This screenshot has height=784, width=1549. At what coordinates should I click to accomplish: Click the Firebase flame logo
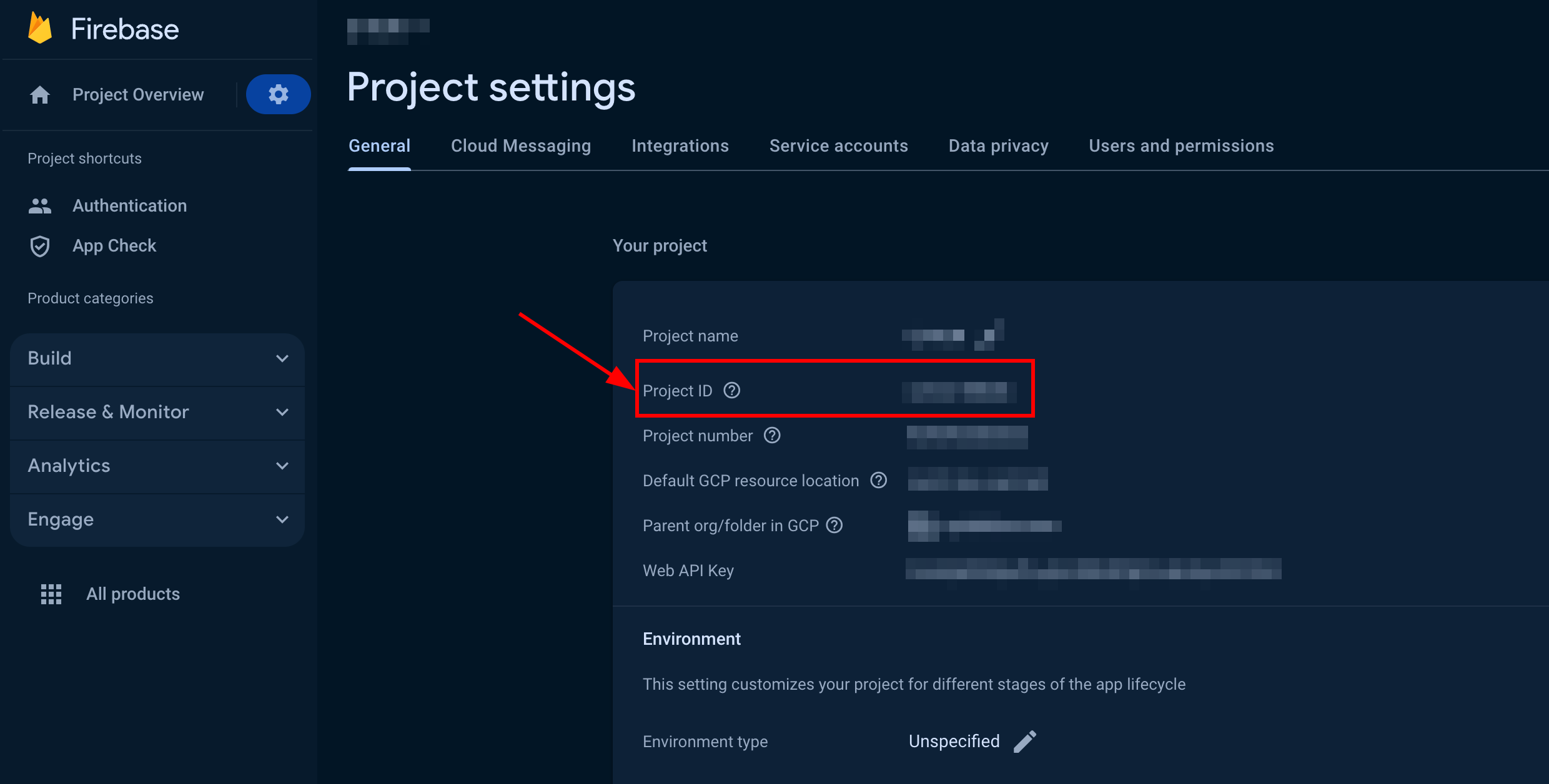[40, 29]
